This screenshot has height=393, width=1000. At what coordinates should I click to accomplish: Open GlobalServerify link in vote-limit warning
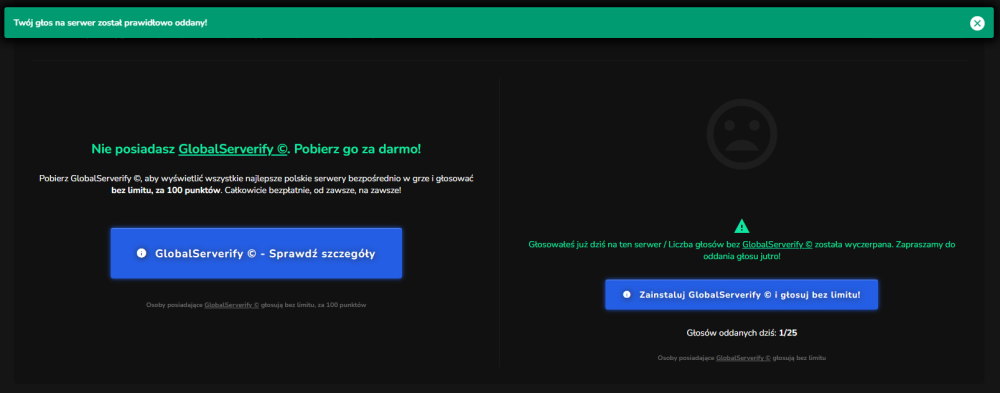[777, 244]
